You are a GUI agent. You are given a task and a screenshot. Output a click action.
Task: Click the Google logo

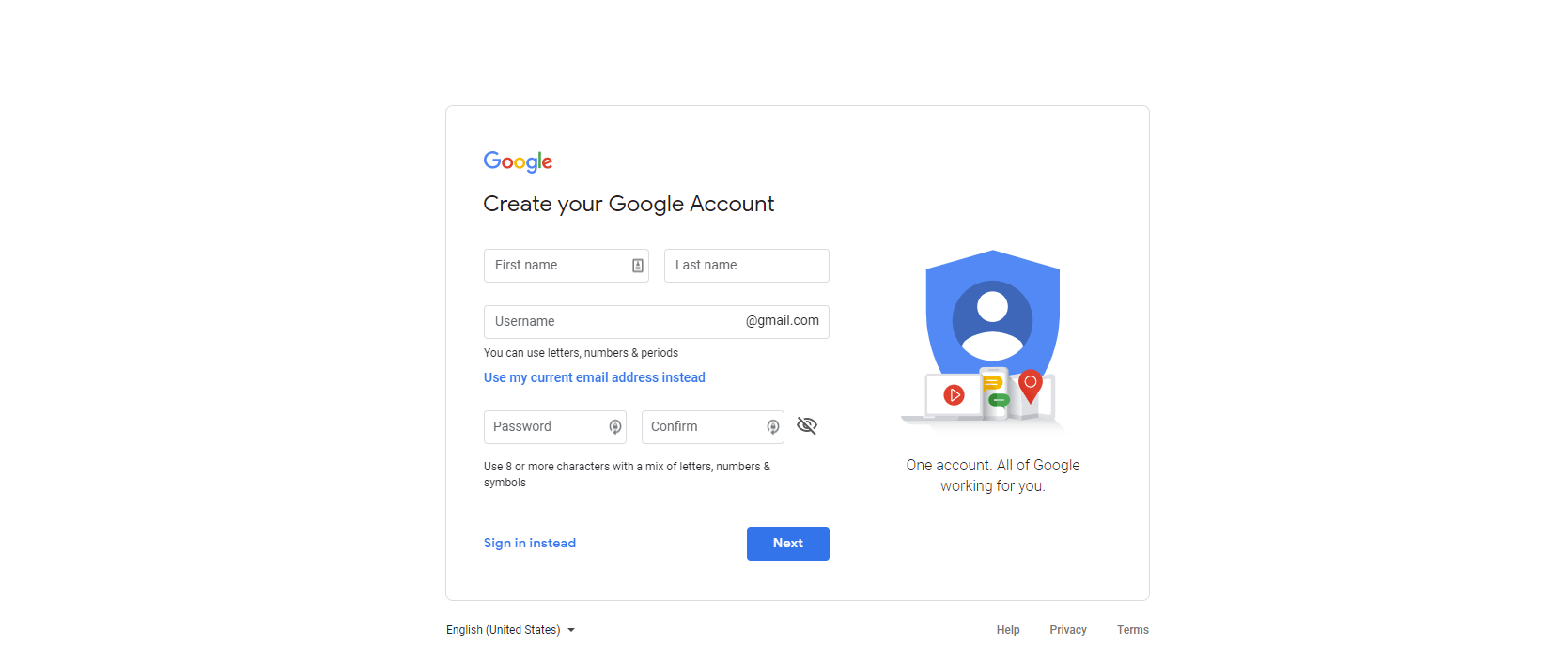[518, 161]
